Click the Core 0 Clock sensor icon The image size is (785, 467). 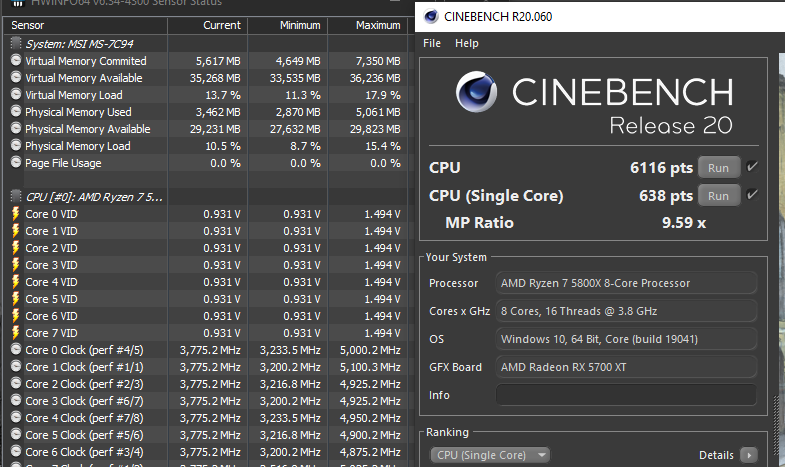pyautogui.click(x=16, y=349)
